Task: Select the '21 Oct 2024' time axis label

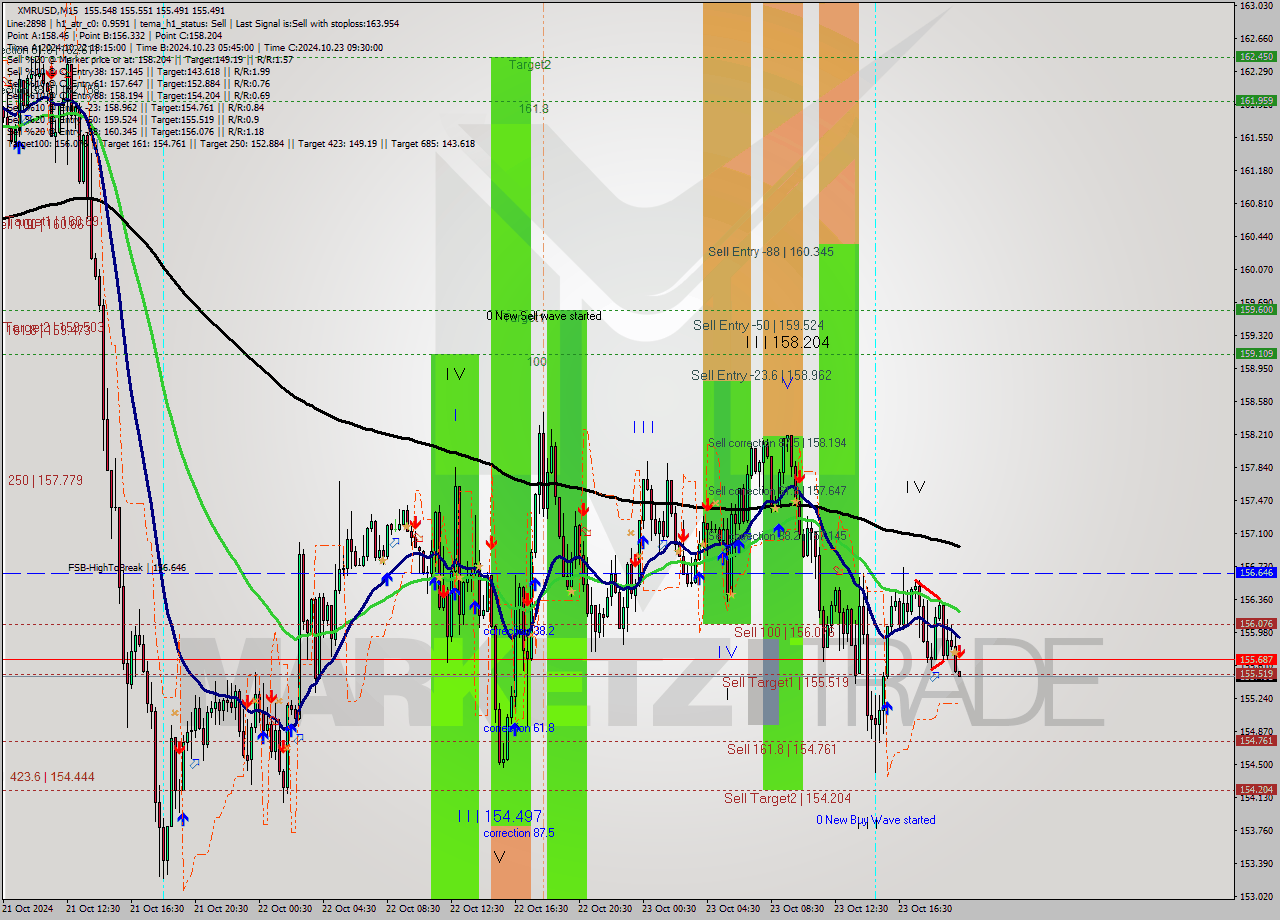Action: [27, 909]
